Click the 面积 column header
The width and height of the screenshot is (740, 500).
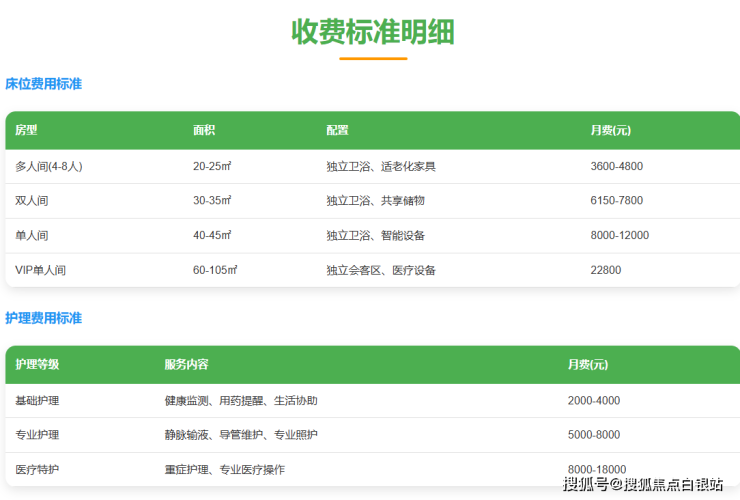(204, 131)
